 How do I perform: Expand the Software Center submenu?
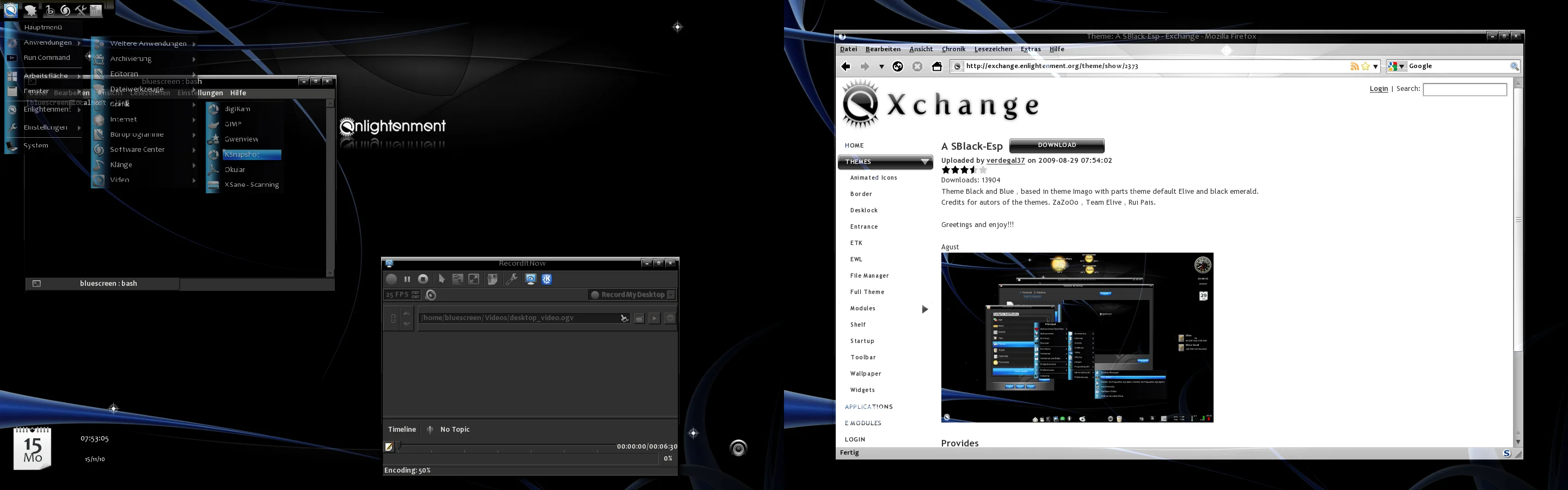(x=145, y=150)
